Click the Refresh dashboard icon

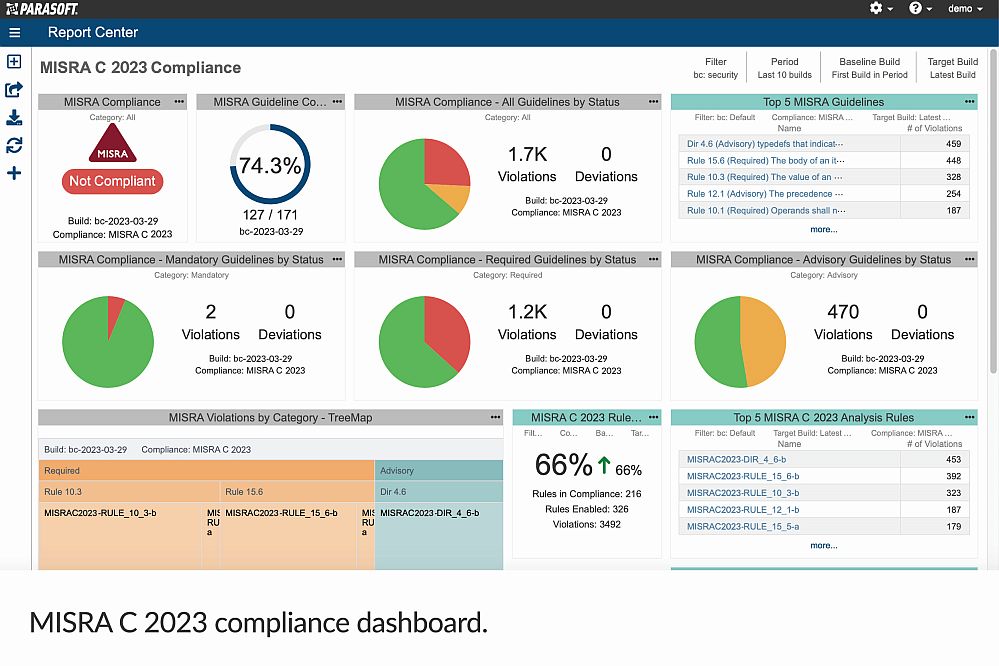click(x=14, y=146)
